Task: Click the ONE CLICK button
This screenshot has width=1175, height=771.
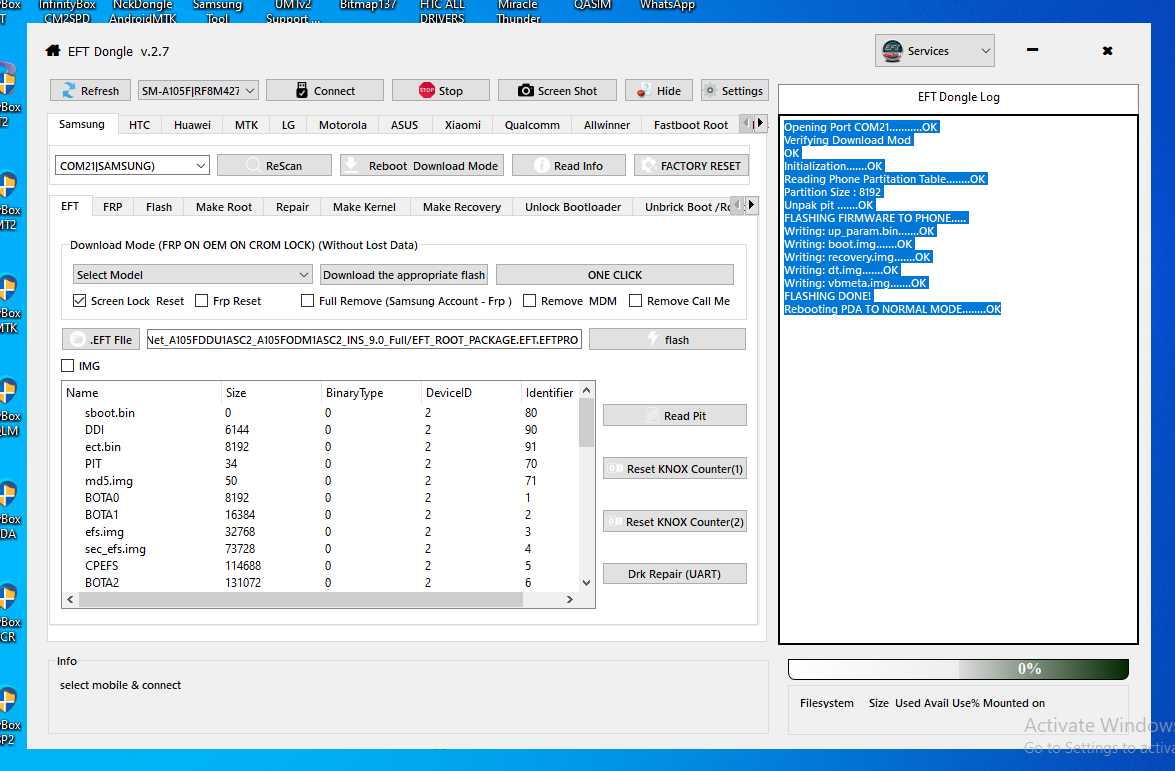Action: tap(614, 275)
